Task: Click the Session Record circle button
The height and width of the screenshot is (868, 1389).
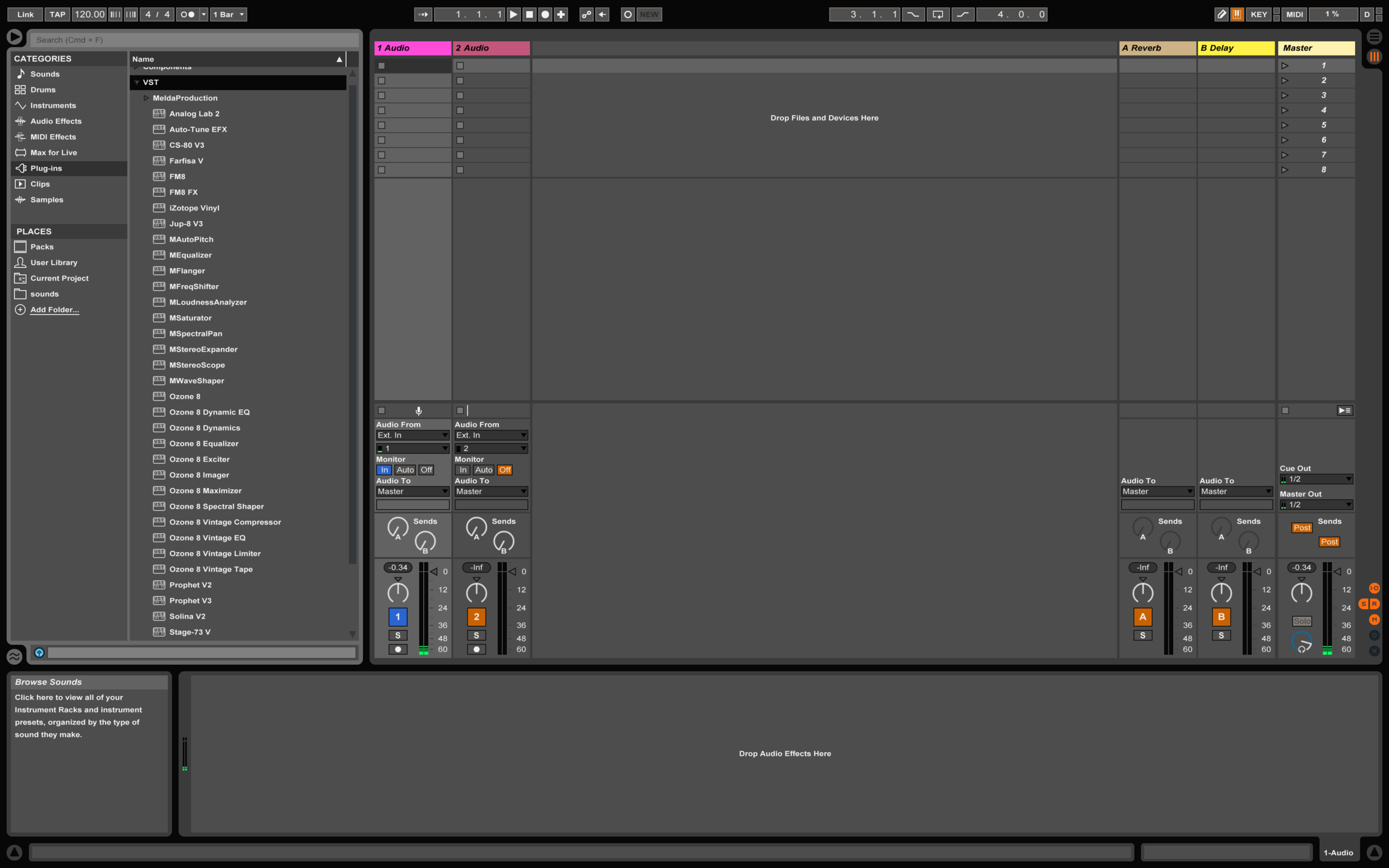Action: tap(628, 14)
